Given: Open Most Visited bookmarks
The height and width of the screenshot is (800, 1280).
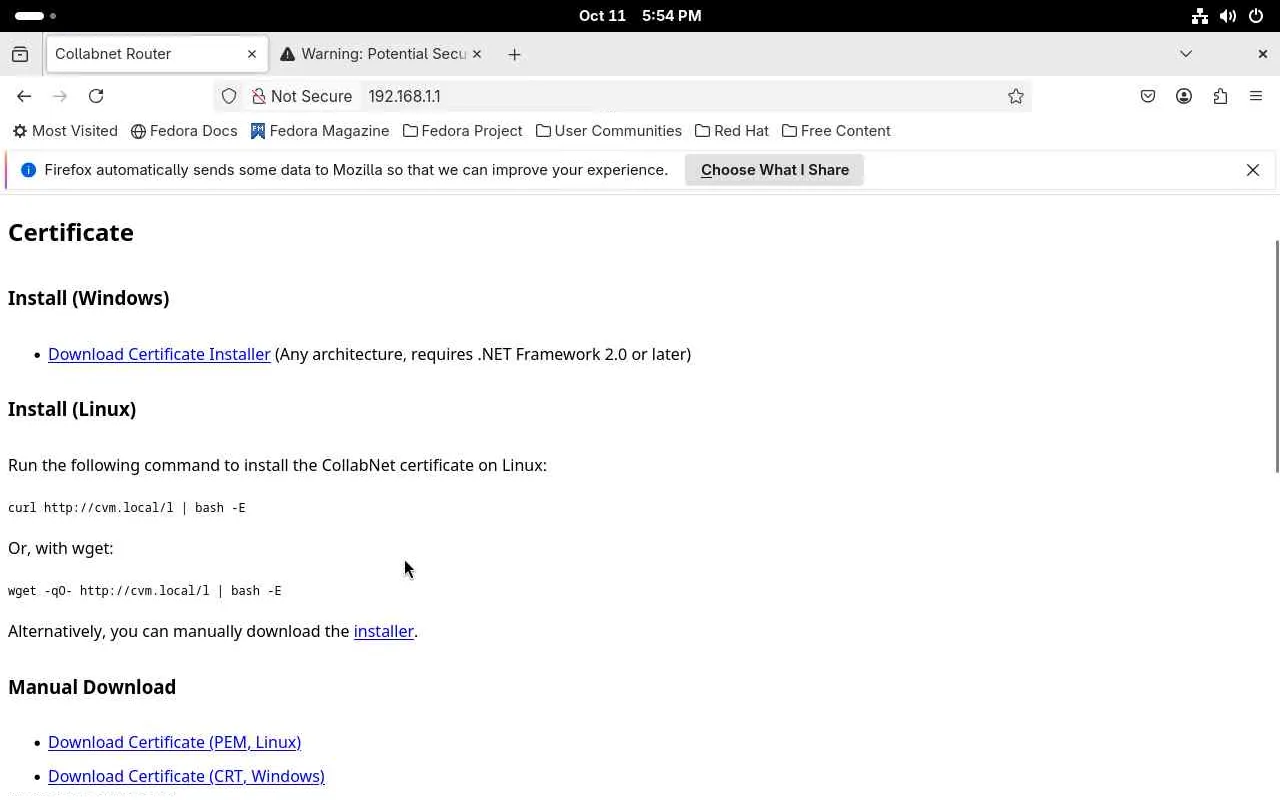Looking at the screenshot, I should coord(65,131).
